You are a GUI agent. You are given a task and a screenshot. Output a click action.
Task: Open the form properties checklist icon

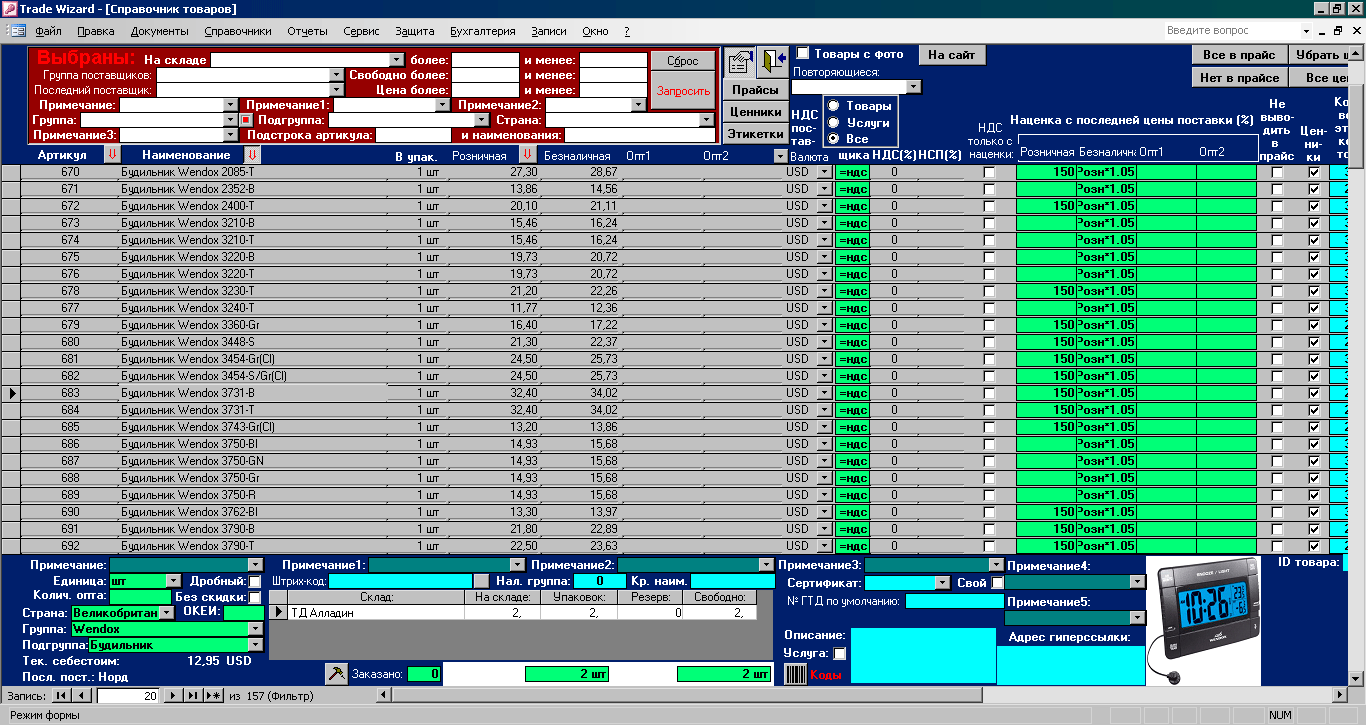pyautogui.click(x=739, y=62)
